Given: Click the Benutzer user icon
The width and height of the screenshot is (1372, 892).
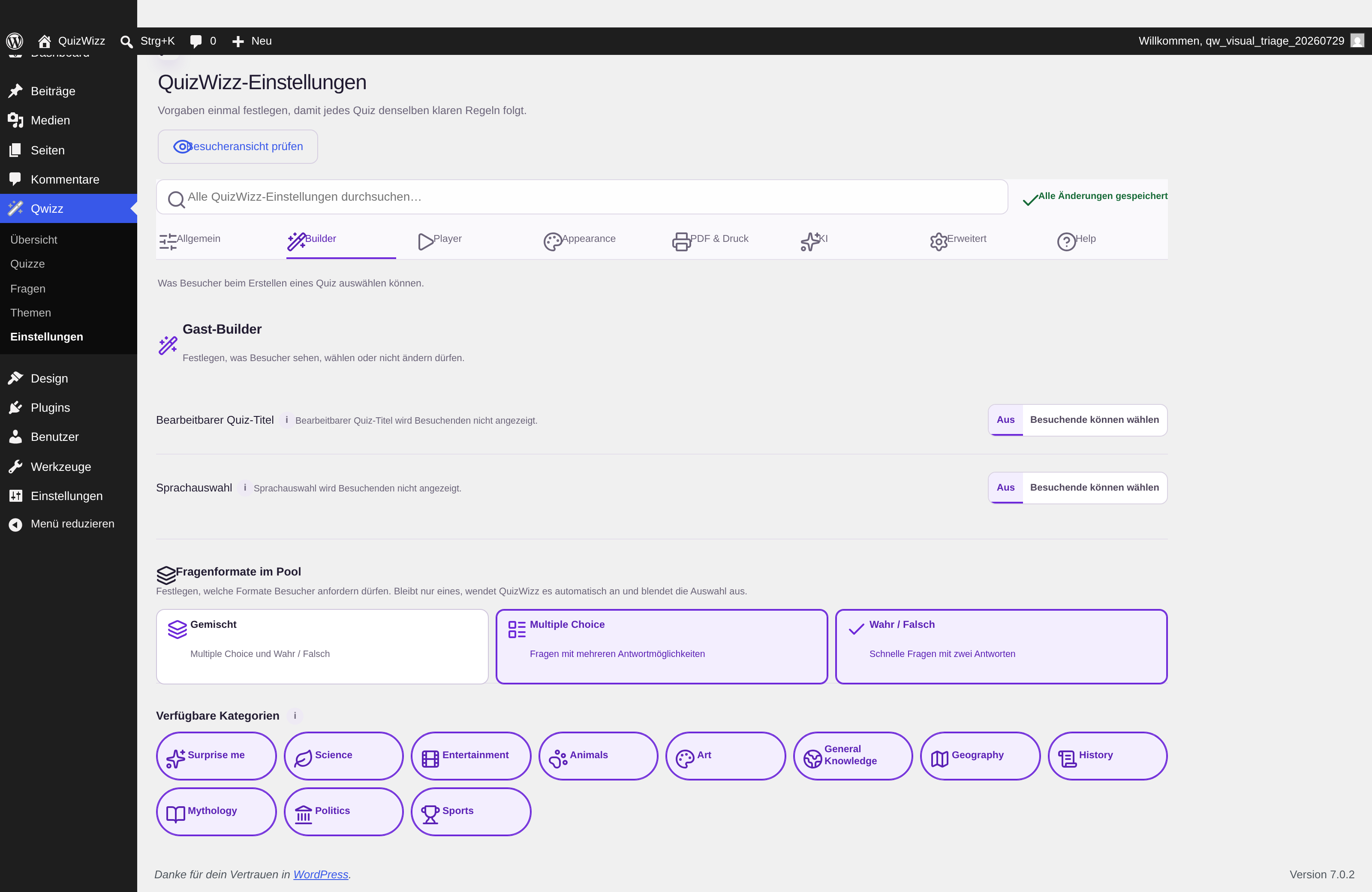Looking at the screenshot, I should 15,437.
